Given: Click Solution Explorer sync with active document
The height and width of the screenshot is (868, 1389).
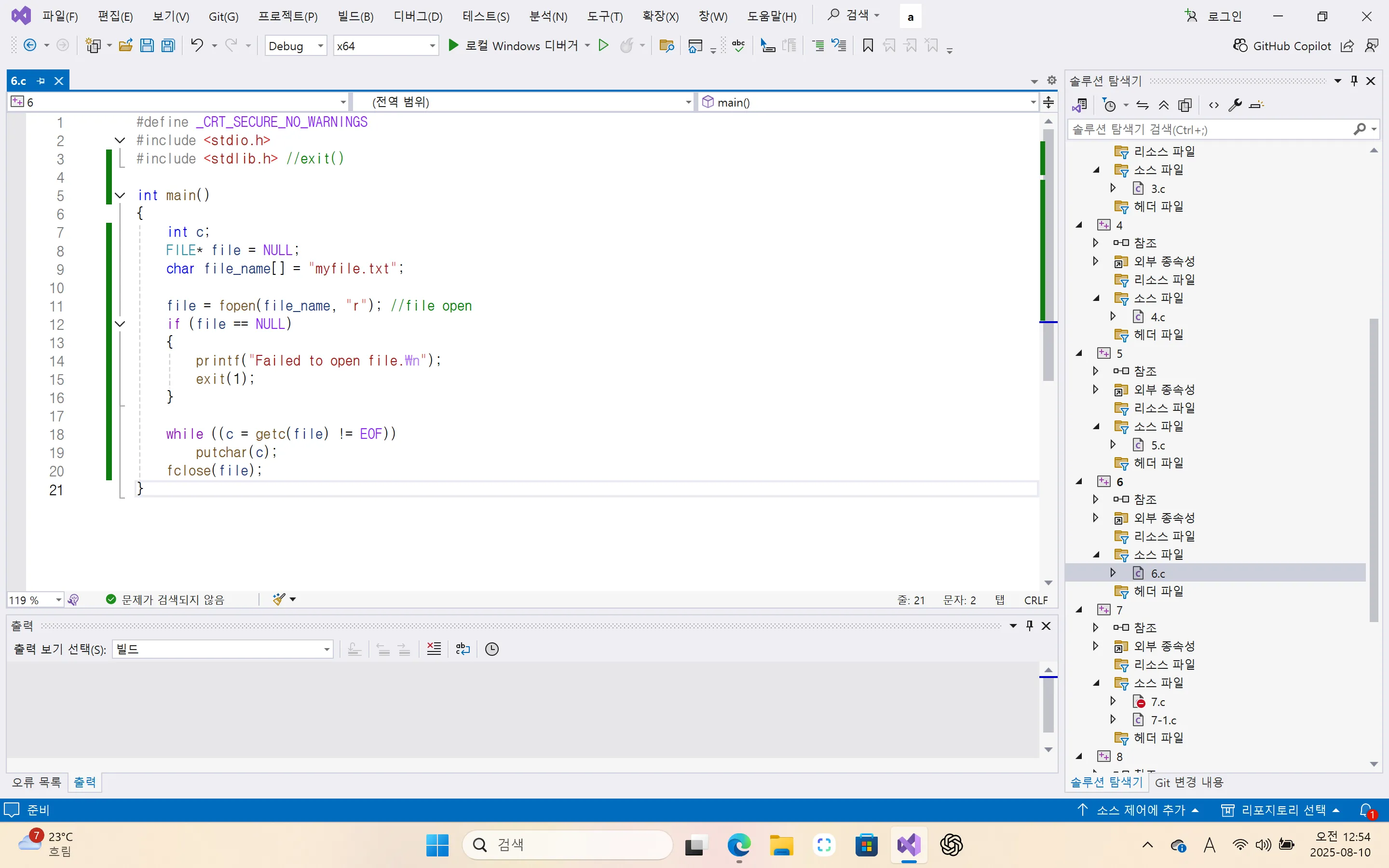Looking at the screenshot, I should pyautogui.click(x=1142, y=105).
